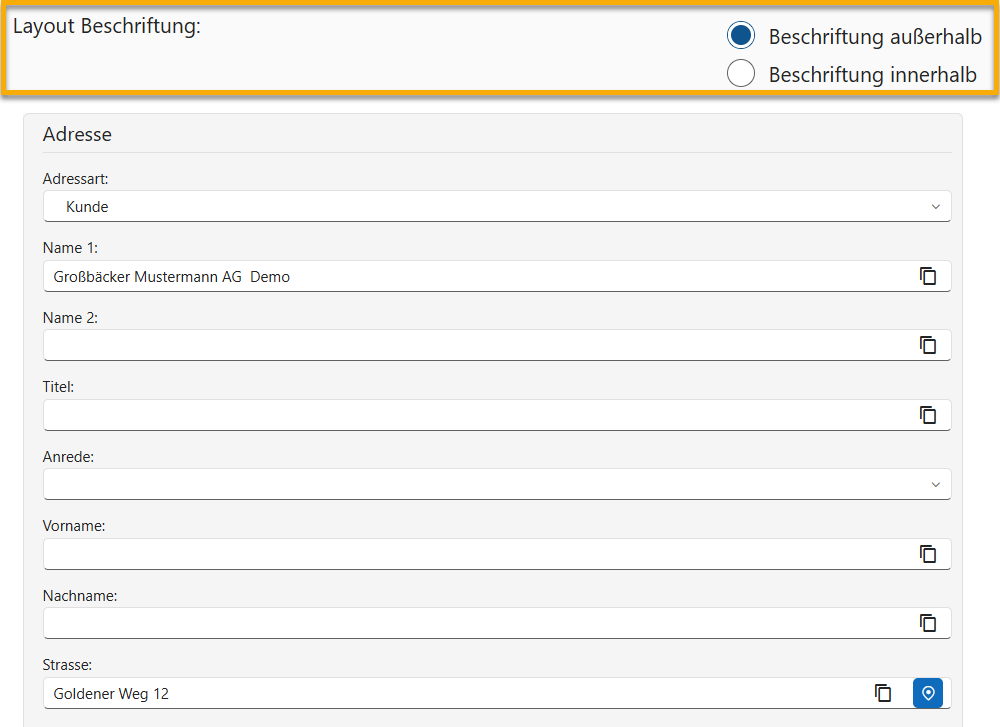The image size is (1000, 727).
Task: Expand the Adressart dropdown
Action: pyautogui.click(x=935, y=207)
